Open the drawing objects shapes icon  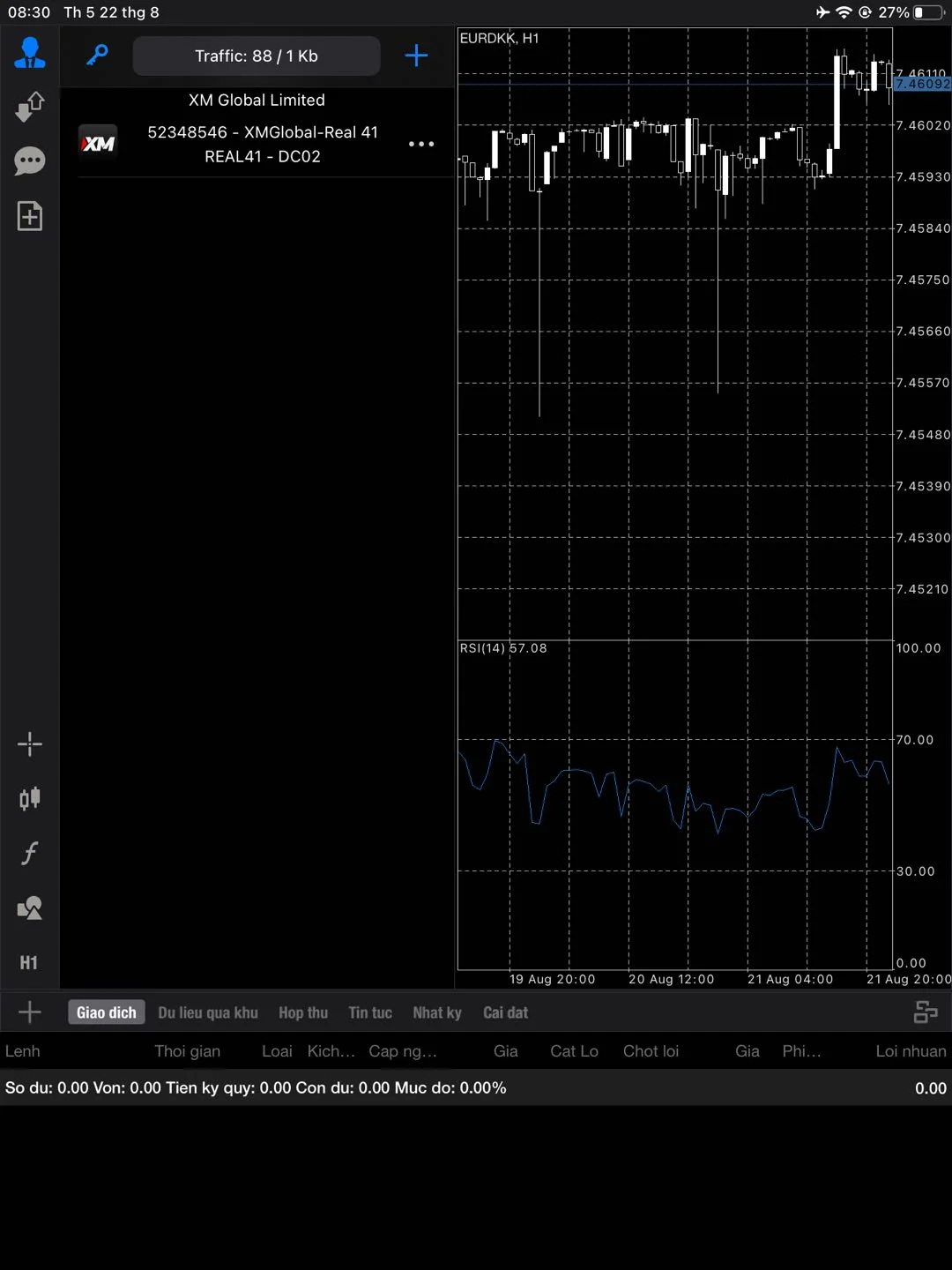pos(30,908)
